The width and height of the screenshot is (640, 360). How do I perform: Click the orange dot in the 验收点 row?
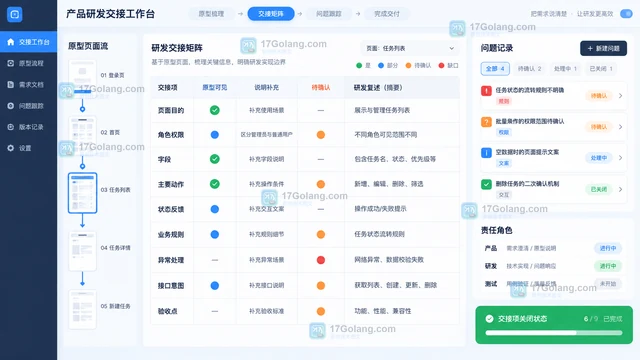point(321,311)
